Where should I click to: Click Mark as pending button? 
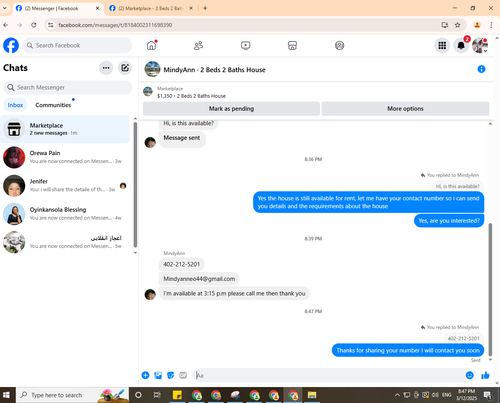tap(231, 109)
